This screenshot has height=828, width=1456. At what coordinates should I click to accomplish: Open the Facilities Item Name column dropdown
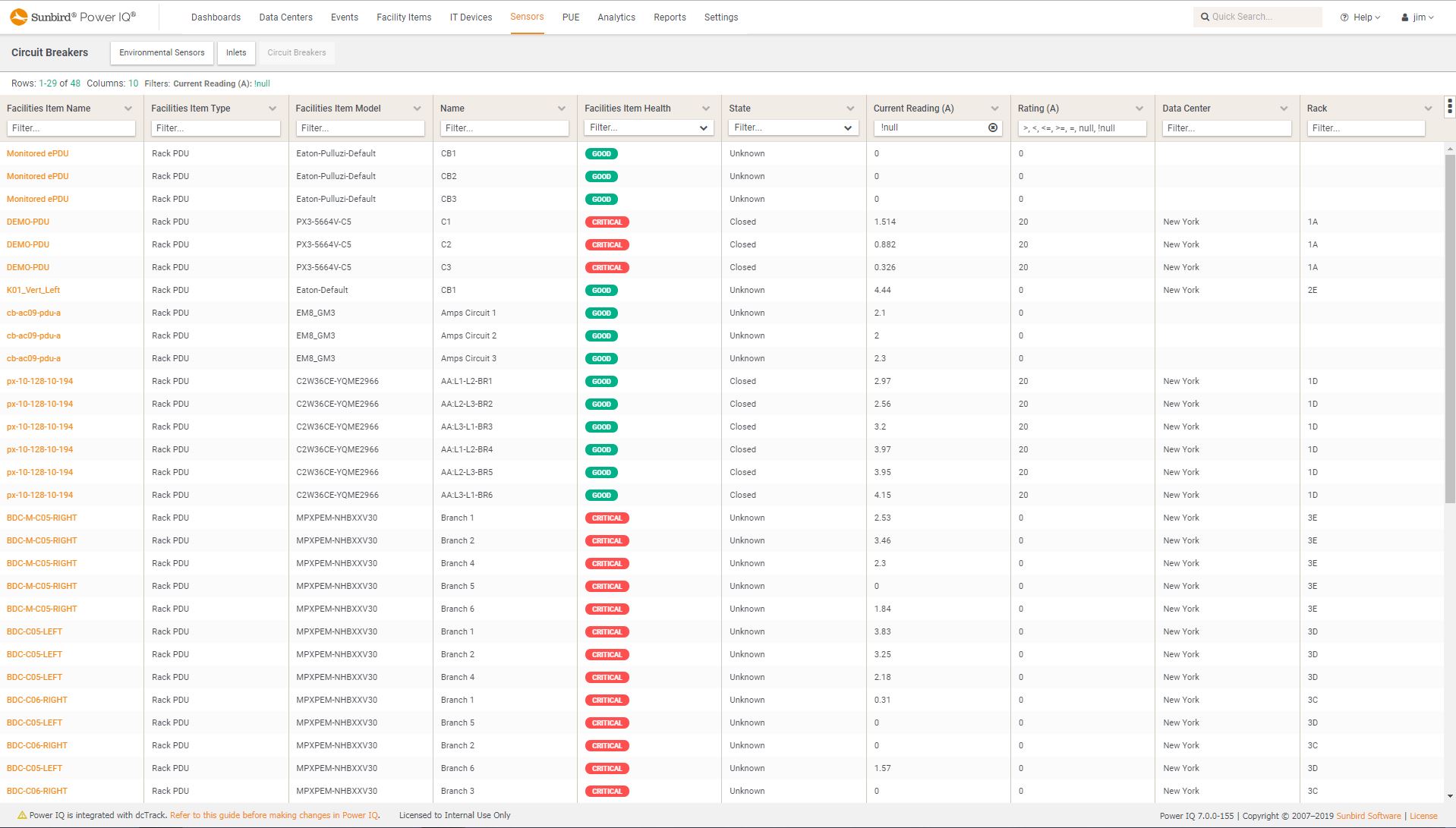pos(128,108)
